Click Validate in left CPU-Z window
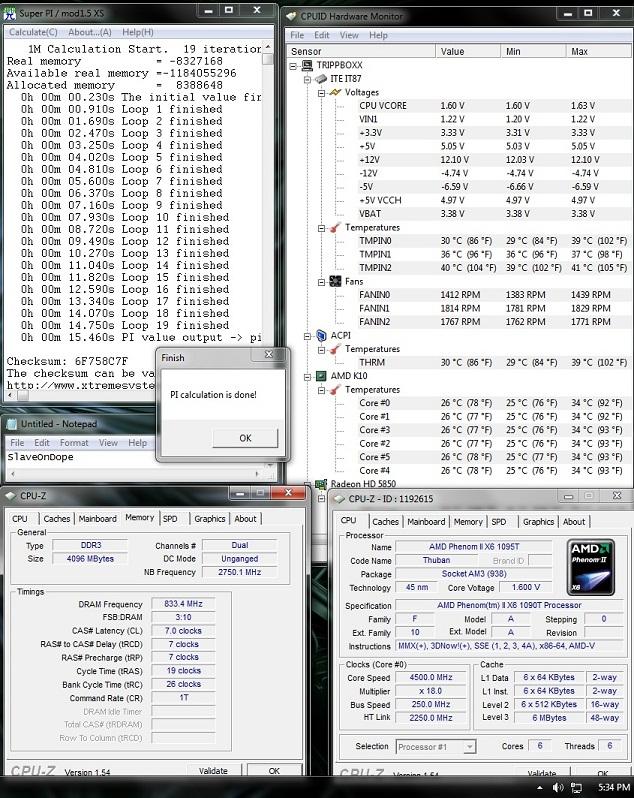This screenshot has height=798, width=634. pyautogui.click(x=213, y=770)
